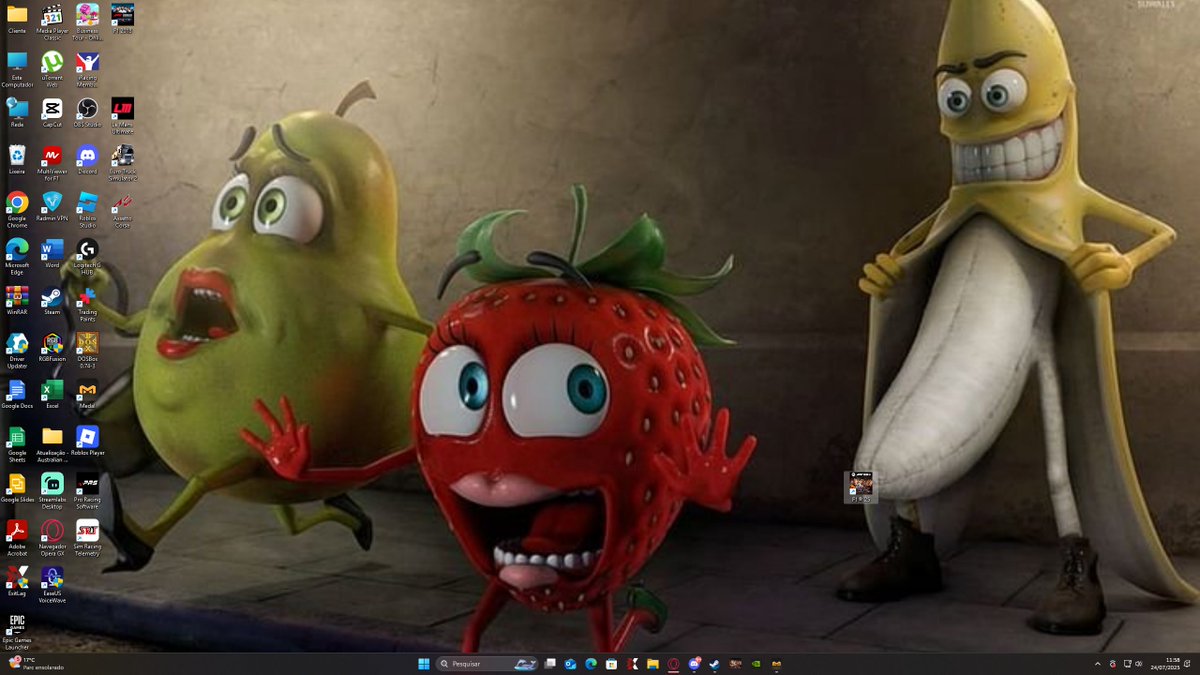1200x675 pixels.
Task: Select the Radmin VPN shortcut
Action: pos(52,207)
